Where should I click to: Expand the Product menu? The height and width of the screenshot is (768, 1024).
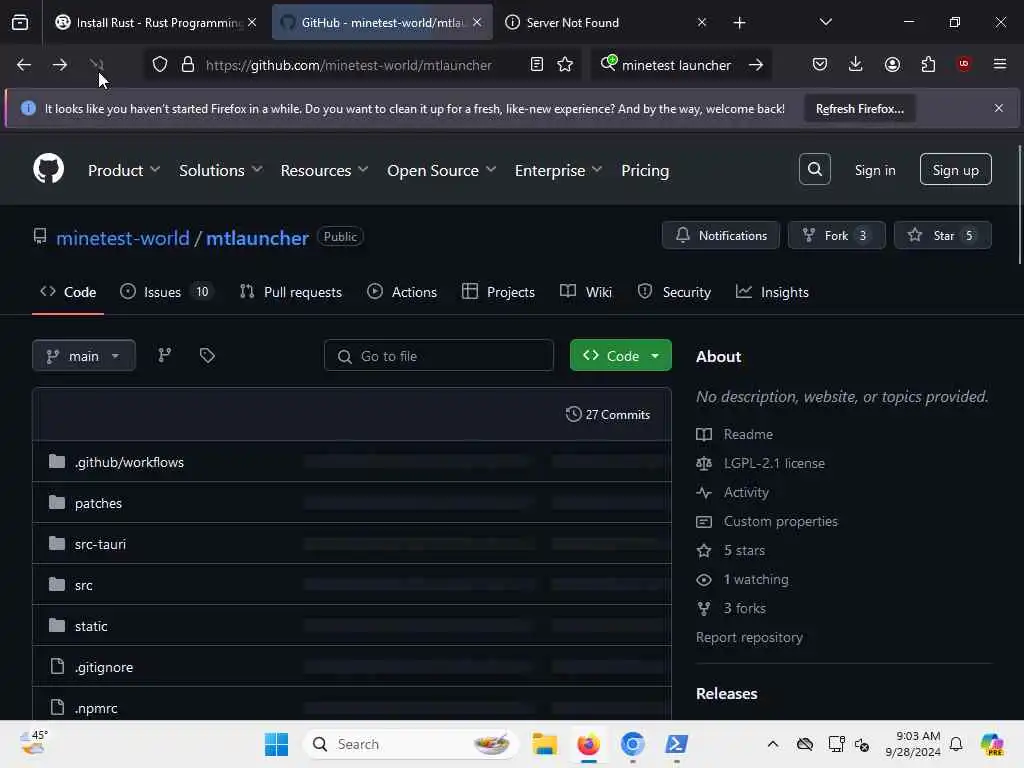point(123,170)
